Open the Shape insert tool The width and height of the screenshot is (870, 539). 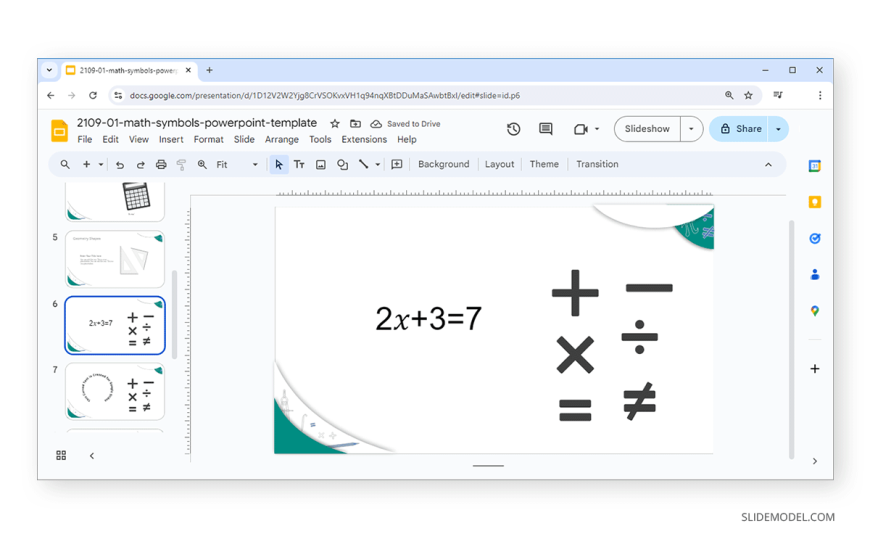[x=342, y=164]
